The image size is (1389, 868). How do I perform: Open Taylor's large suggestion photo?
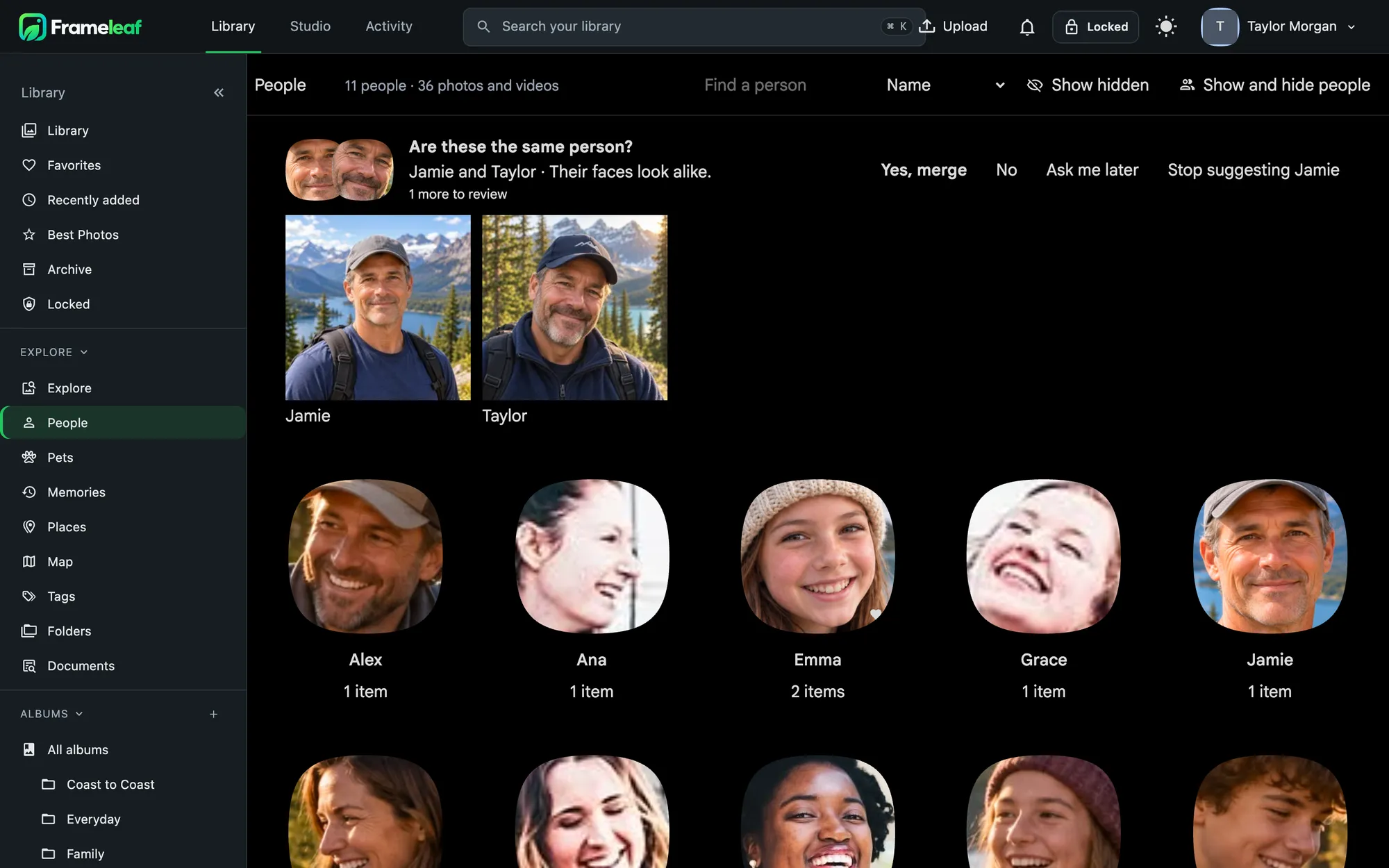(574, 308)
